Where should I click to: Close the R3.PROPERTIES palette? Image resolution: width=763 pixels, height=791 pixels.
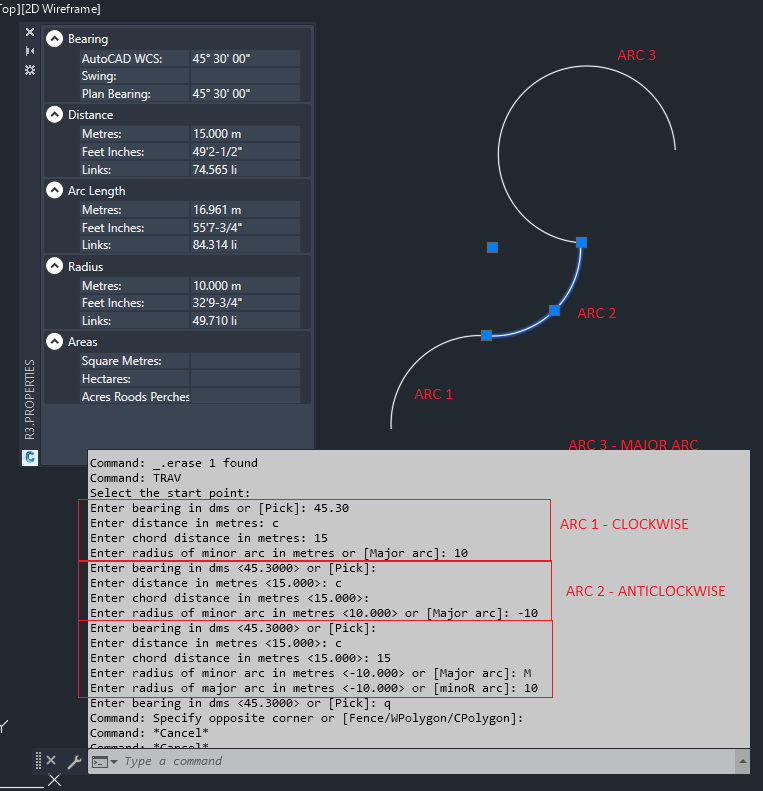[x=30, y=32]
